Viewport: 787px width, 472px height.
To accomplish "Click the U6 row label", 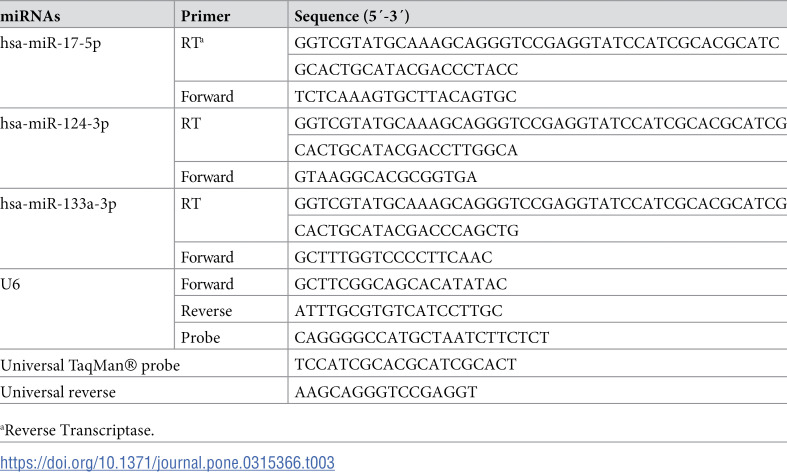I will (x=10, y=284).
